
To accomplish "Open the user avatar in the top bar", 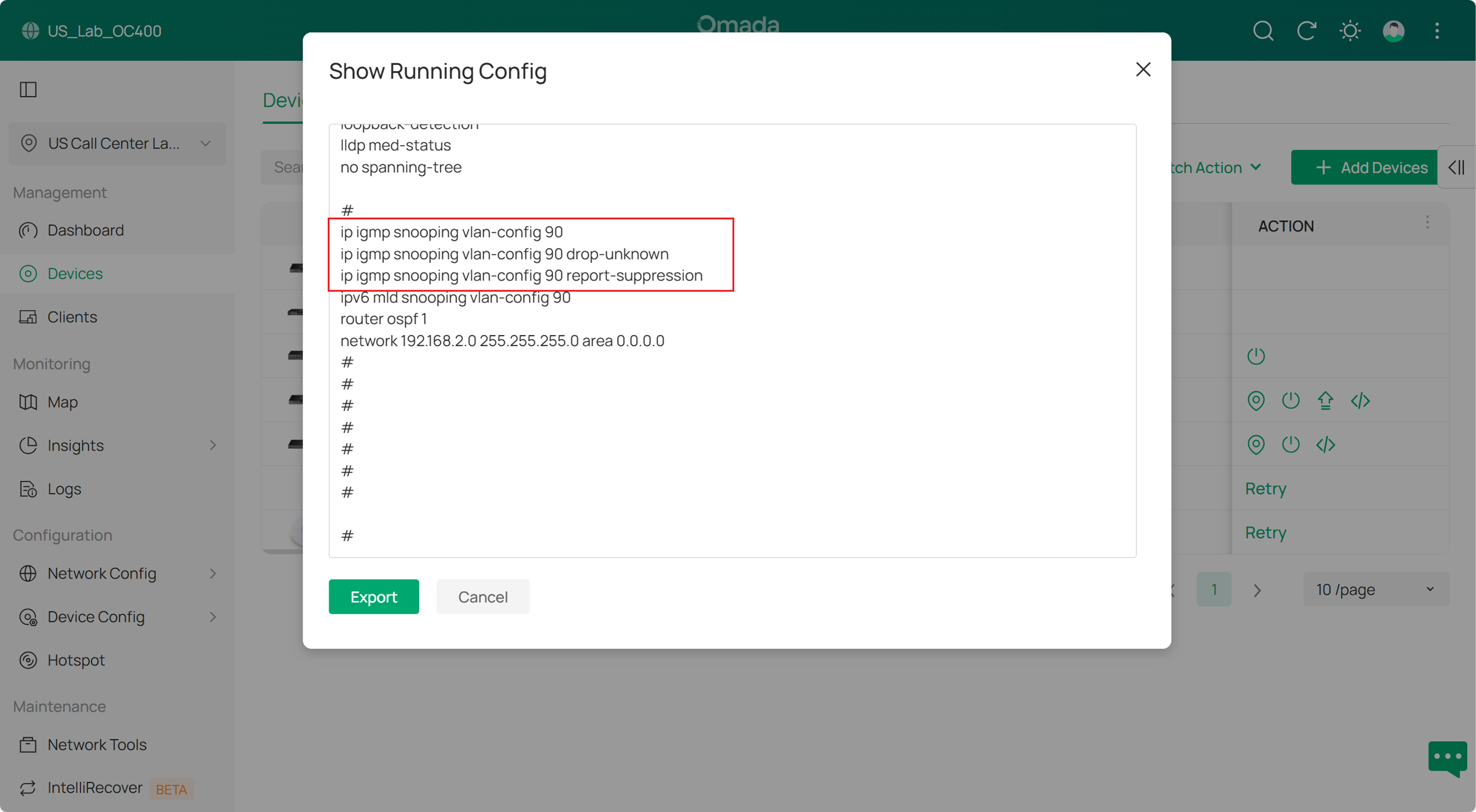I will (1394, 31).
